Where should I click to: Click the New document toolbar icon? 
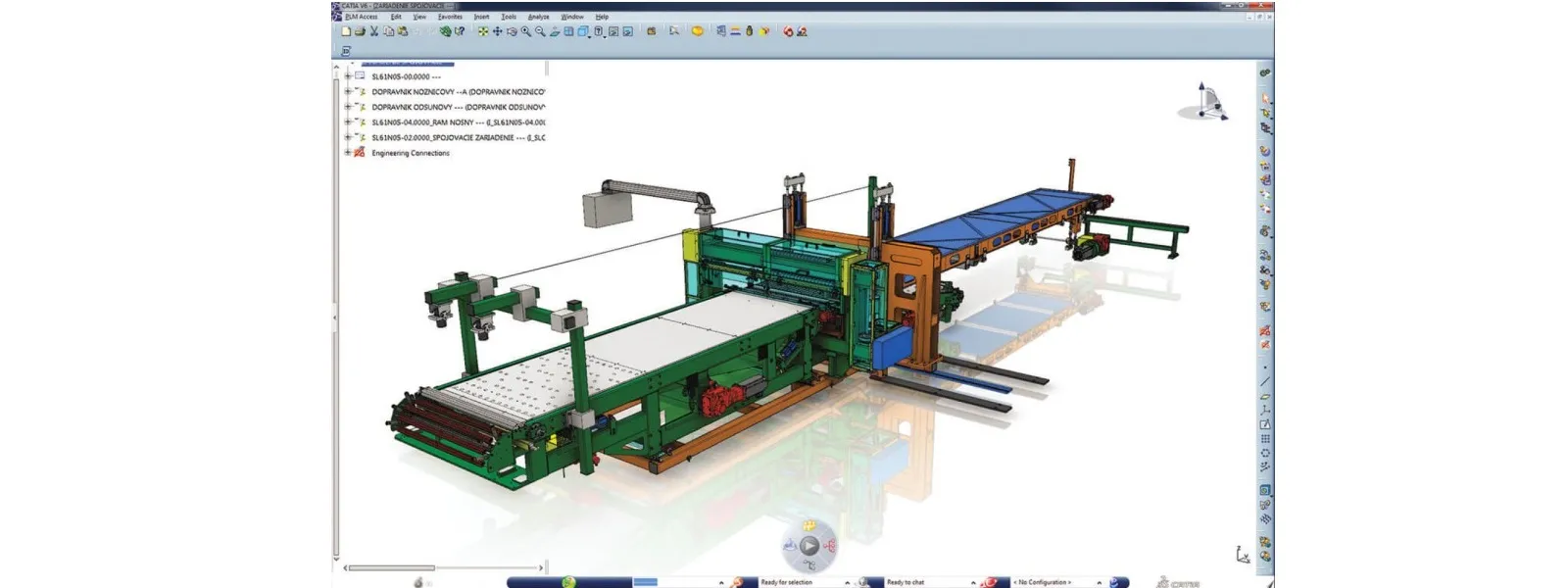(x=346, y=31)
